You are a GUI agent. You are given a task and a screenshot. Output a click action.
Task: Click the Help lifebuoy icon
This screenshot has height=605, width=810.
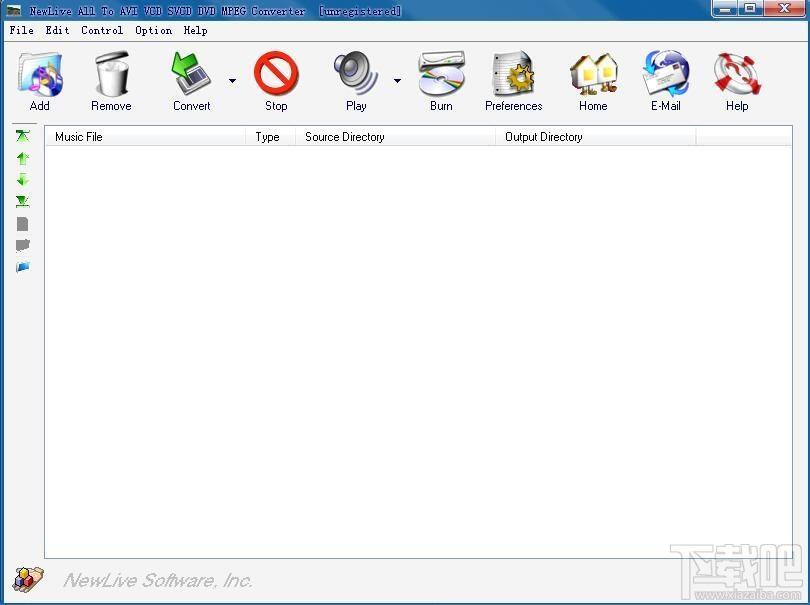click(x=737, y=74)
